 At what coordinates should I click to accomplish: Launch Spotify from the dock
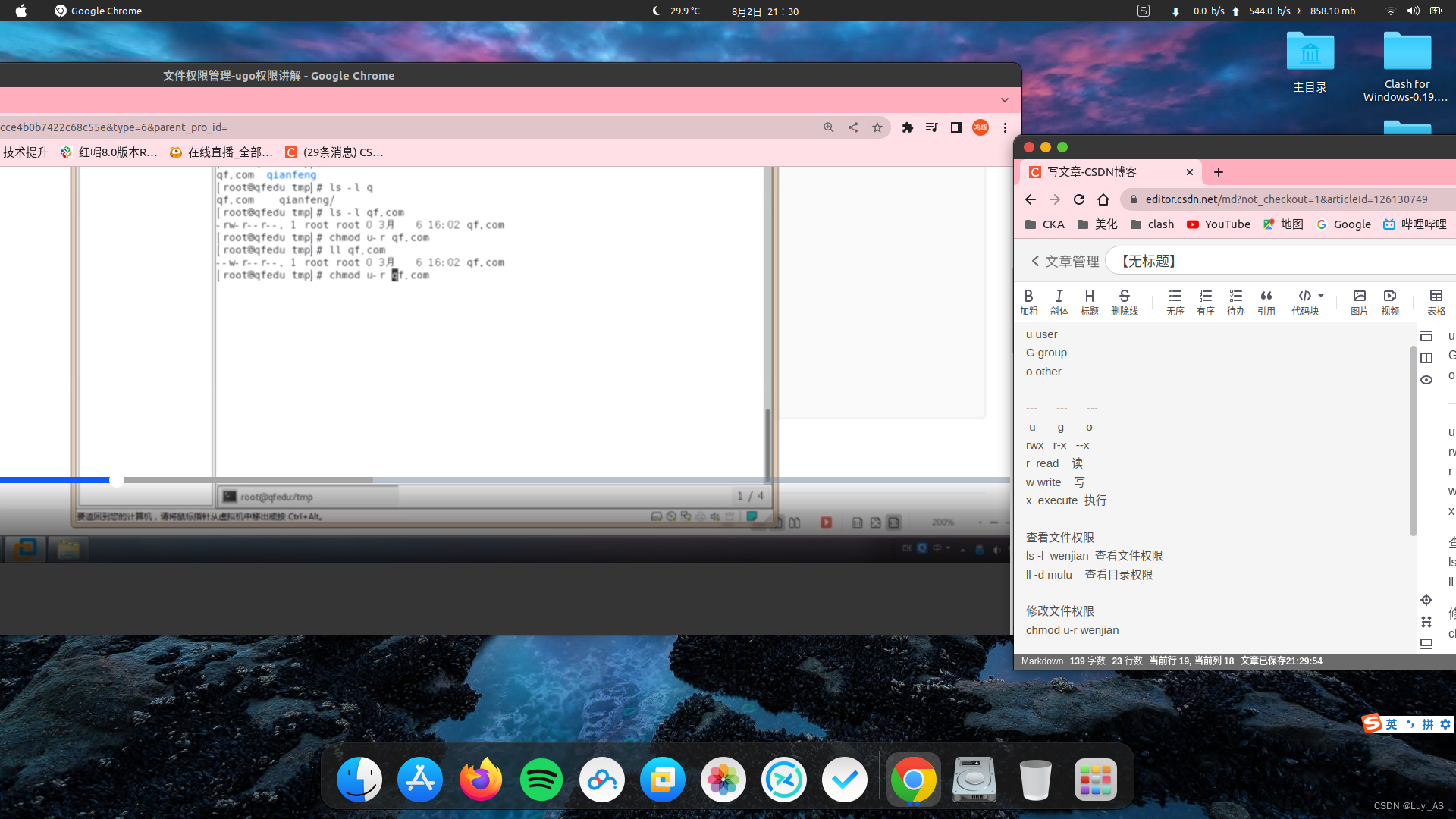541,780
